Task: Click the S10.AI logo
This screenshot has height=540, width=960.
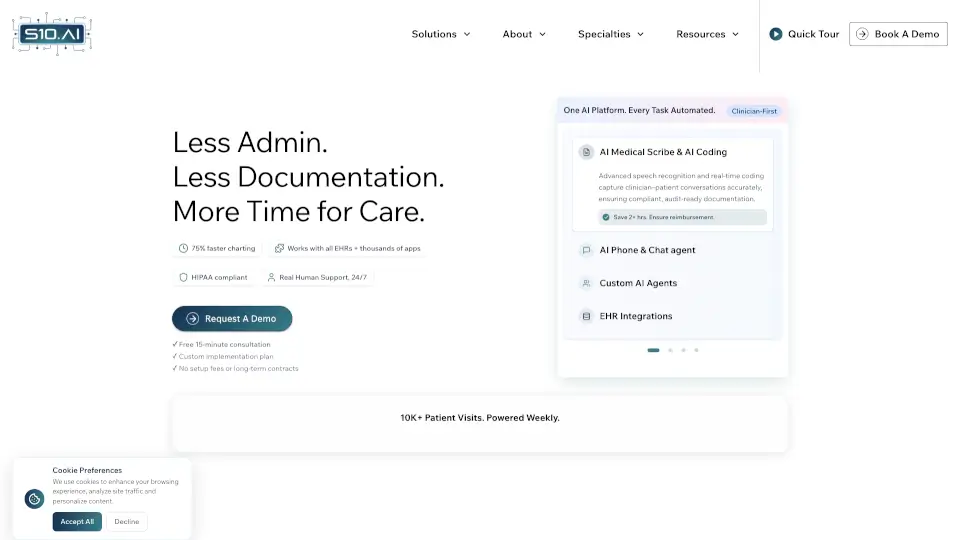Action: tap(52, 34)
